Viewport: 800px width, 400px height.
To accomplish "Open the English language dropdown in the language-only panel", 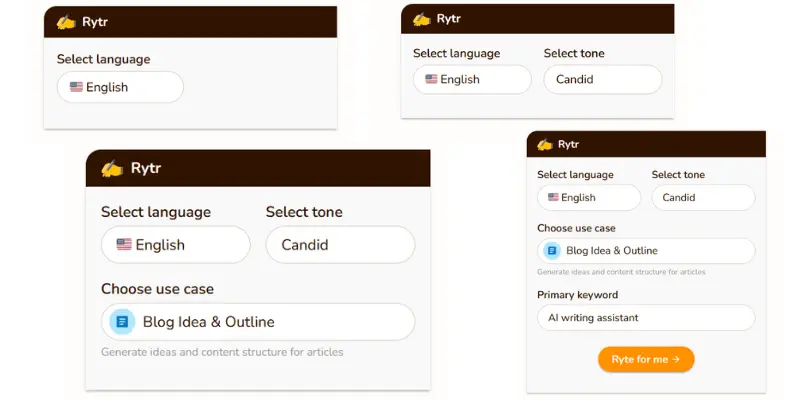I will [120, 87].
